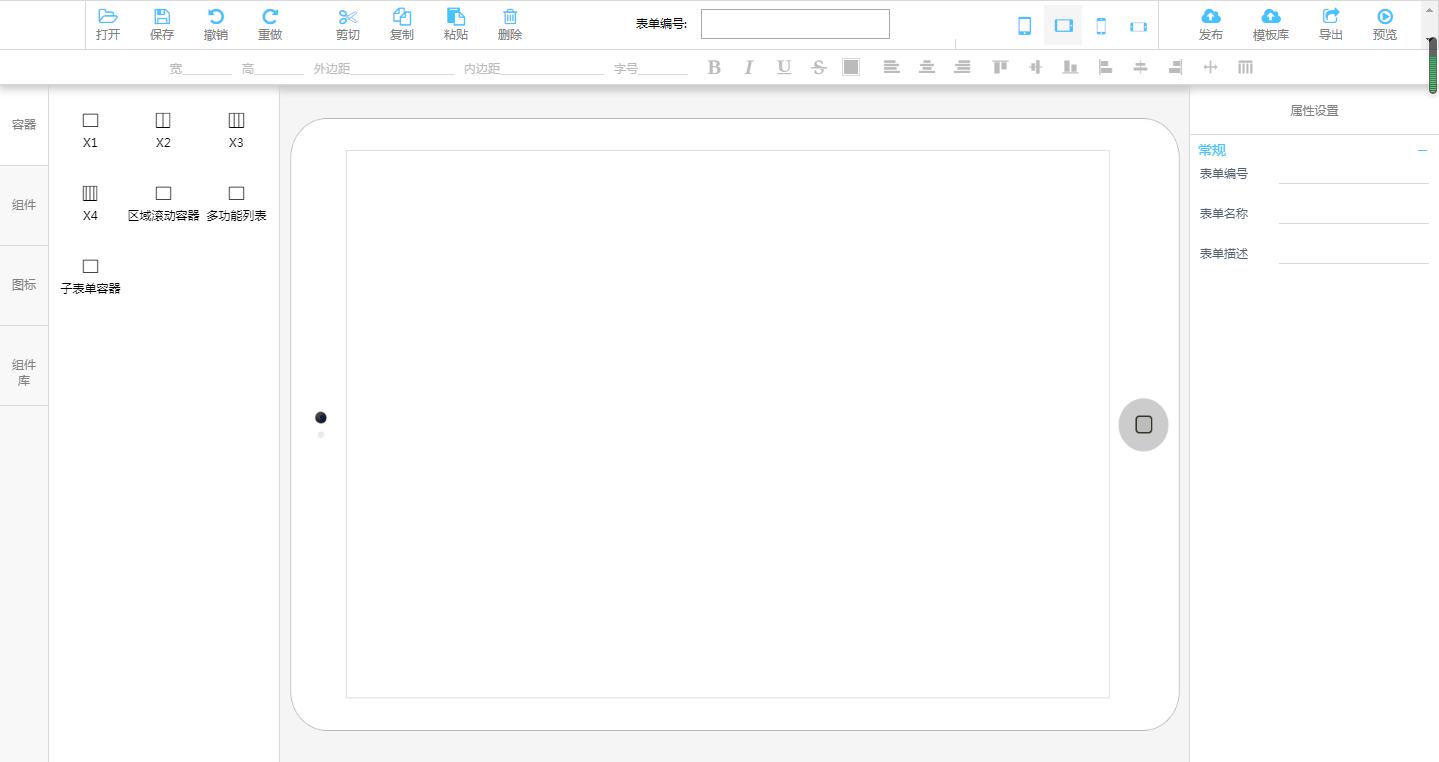Align text to the right
The width and height of the screenshot is (1439, 762).
(x=962, y=67)
